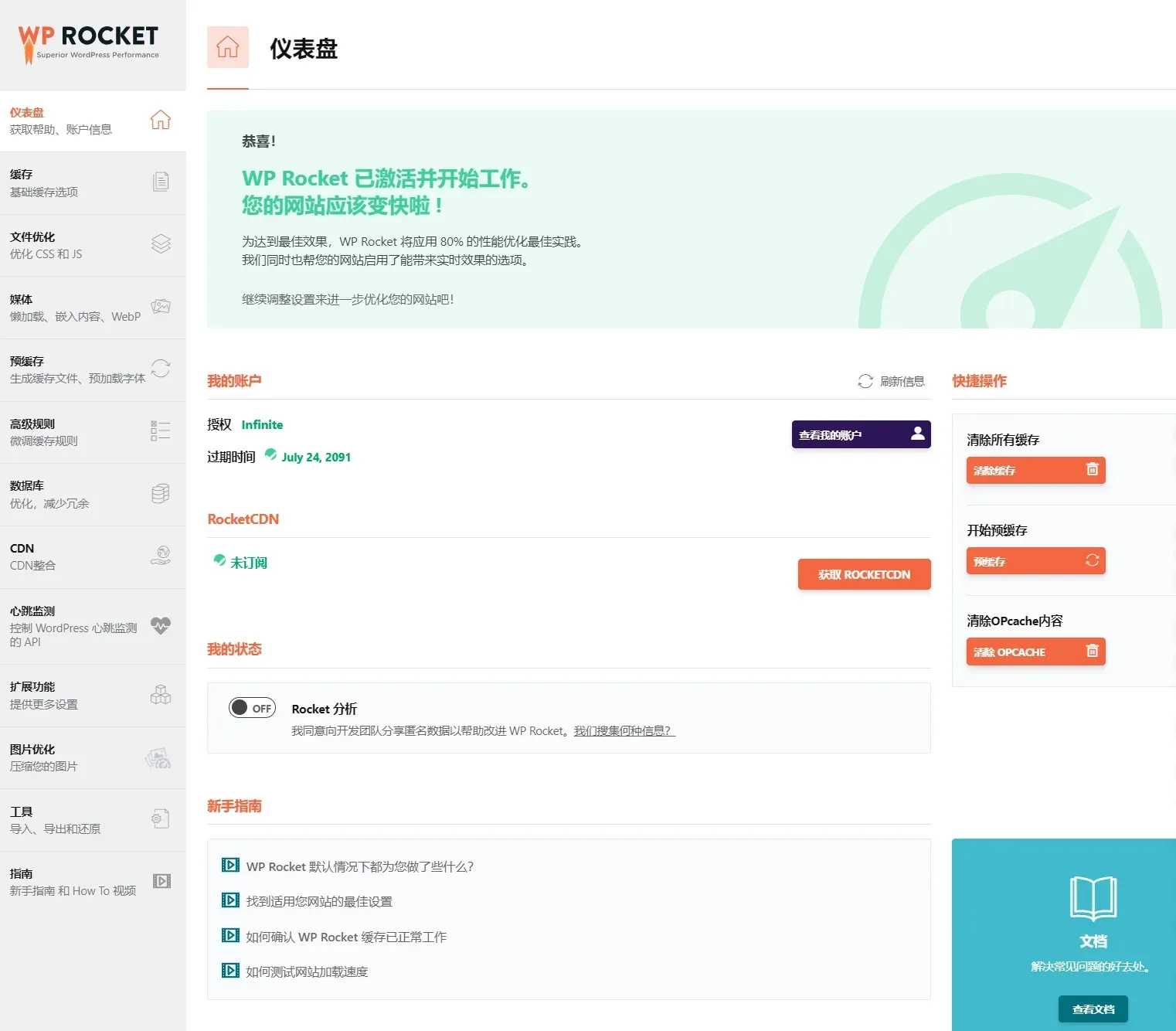Click the video icon for WP Rocket 默认情况 guide
This screenshot has width=1176, height=1031.
pos(230,865)
